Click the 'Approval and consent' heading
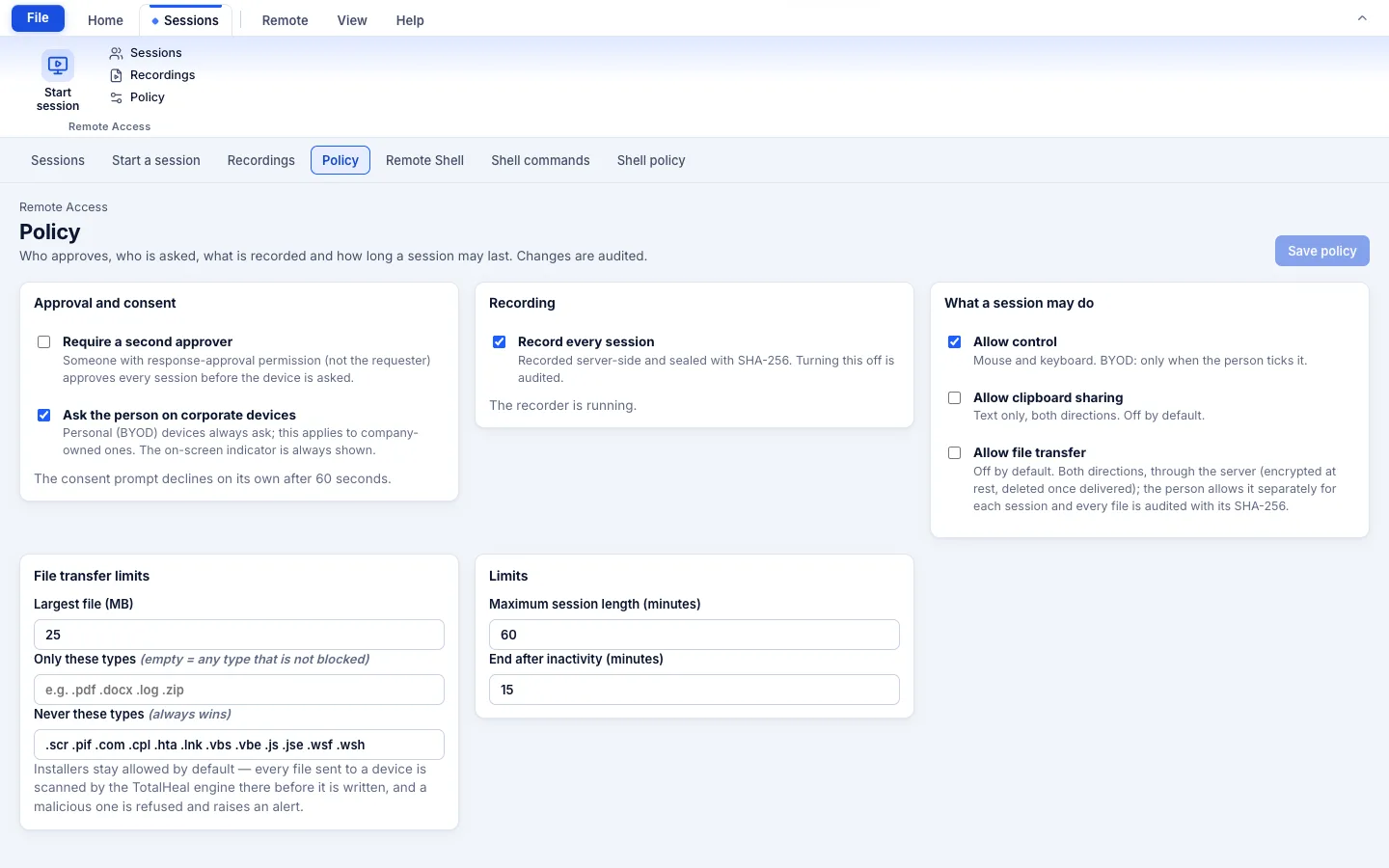Screen dimensions: 1389x868 [x=105, y=303]
